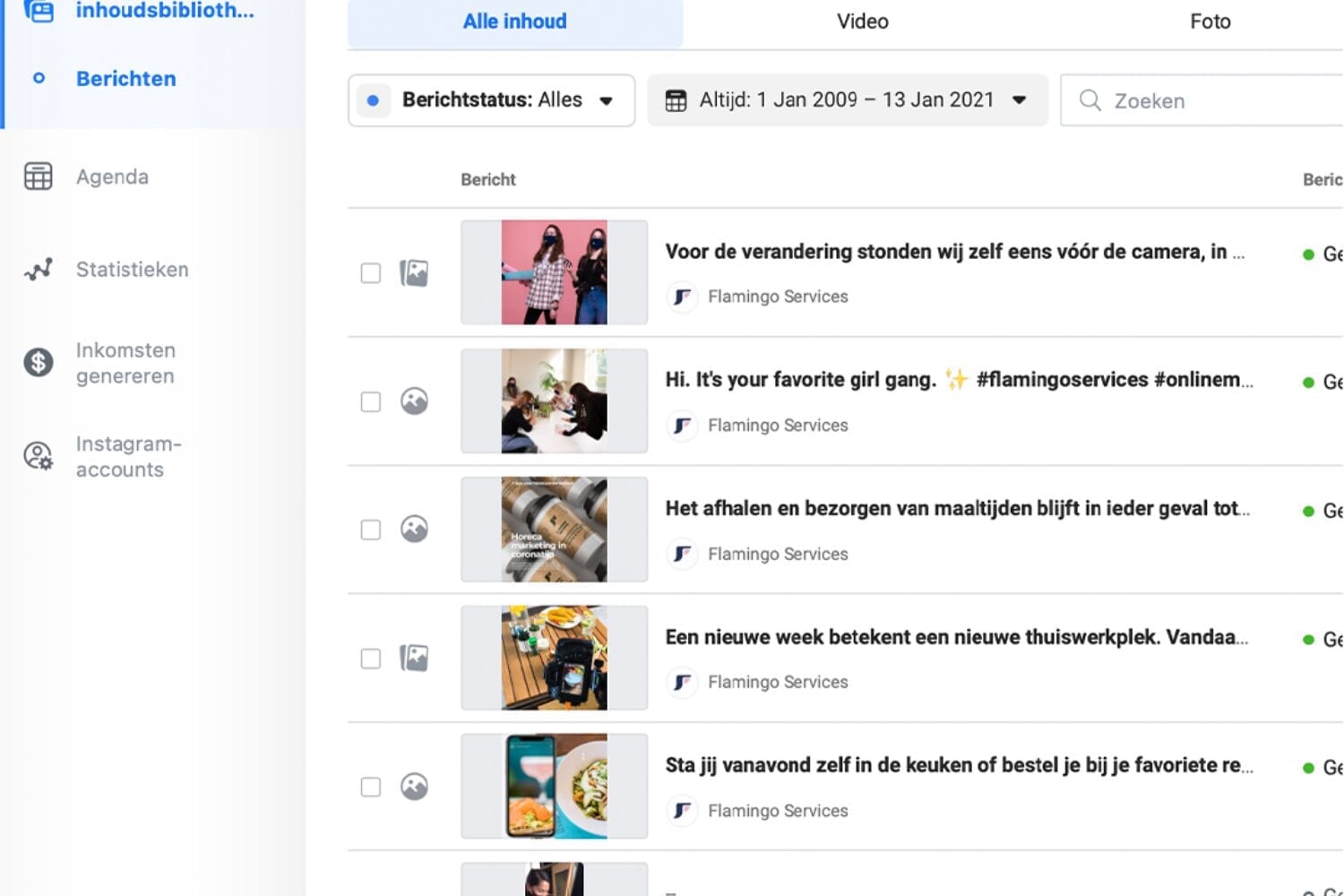Viewport: 1344px width, 896px height.
Task: Switch to the Video tab
Action: (x=862, y=22)
